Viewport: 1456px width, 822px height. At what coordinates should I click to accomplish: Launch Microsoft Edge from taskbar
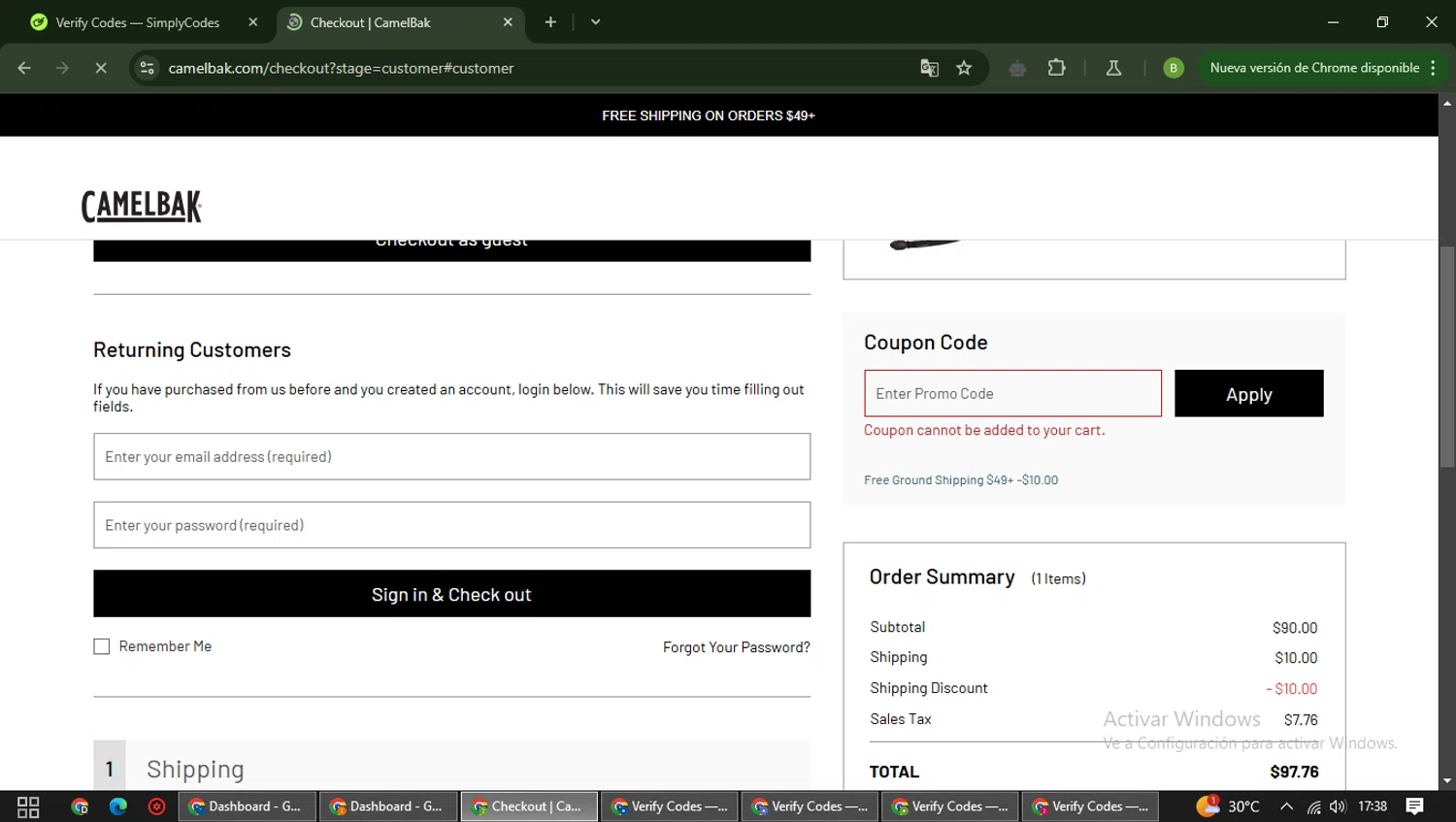pos(118,806)
